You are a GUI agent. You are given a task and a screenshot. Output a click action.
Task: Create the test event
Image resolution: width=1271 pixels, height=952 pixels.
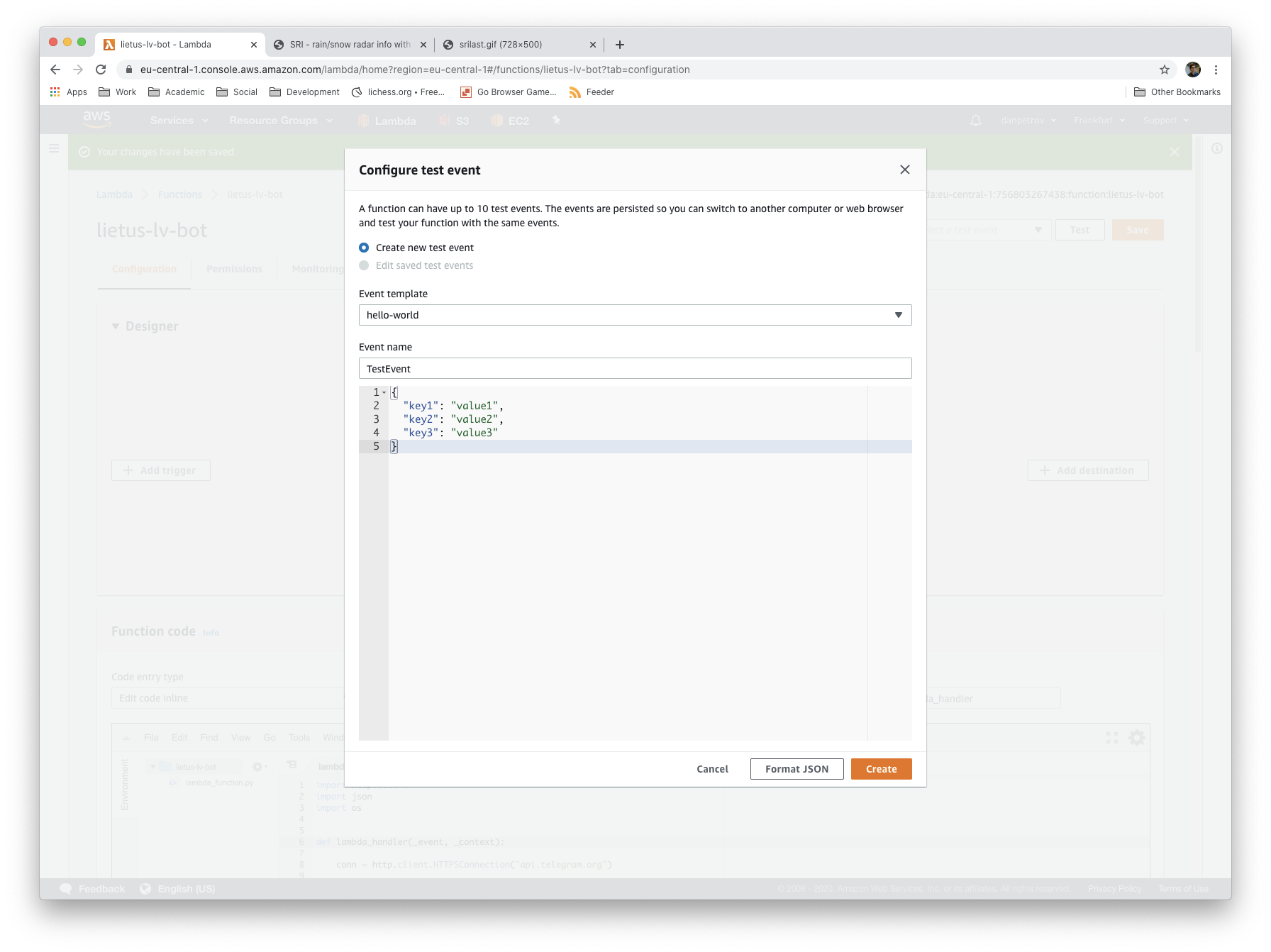pyautogui.click(x=881, y=769)
